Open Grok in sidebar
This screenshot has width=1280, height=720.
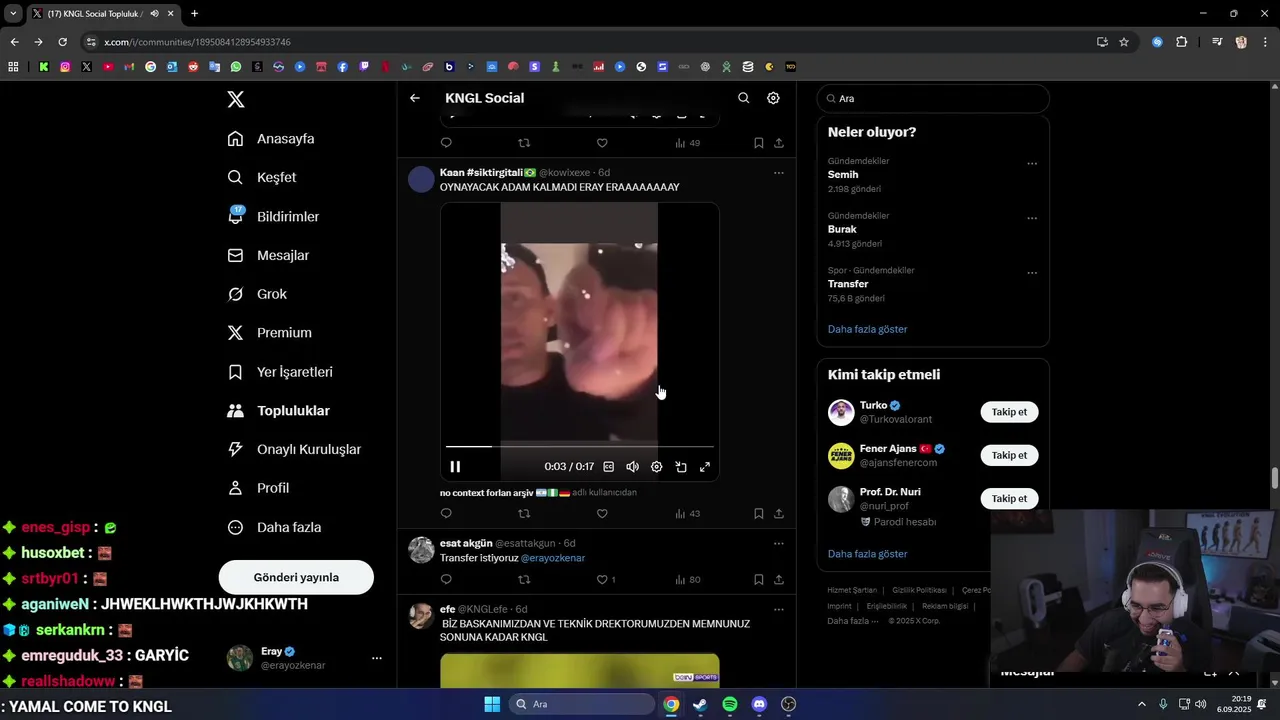pos(257,294)
